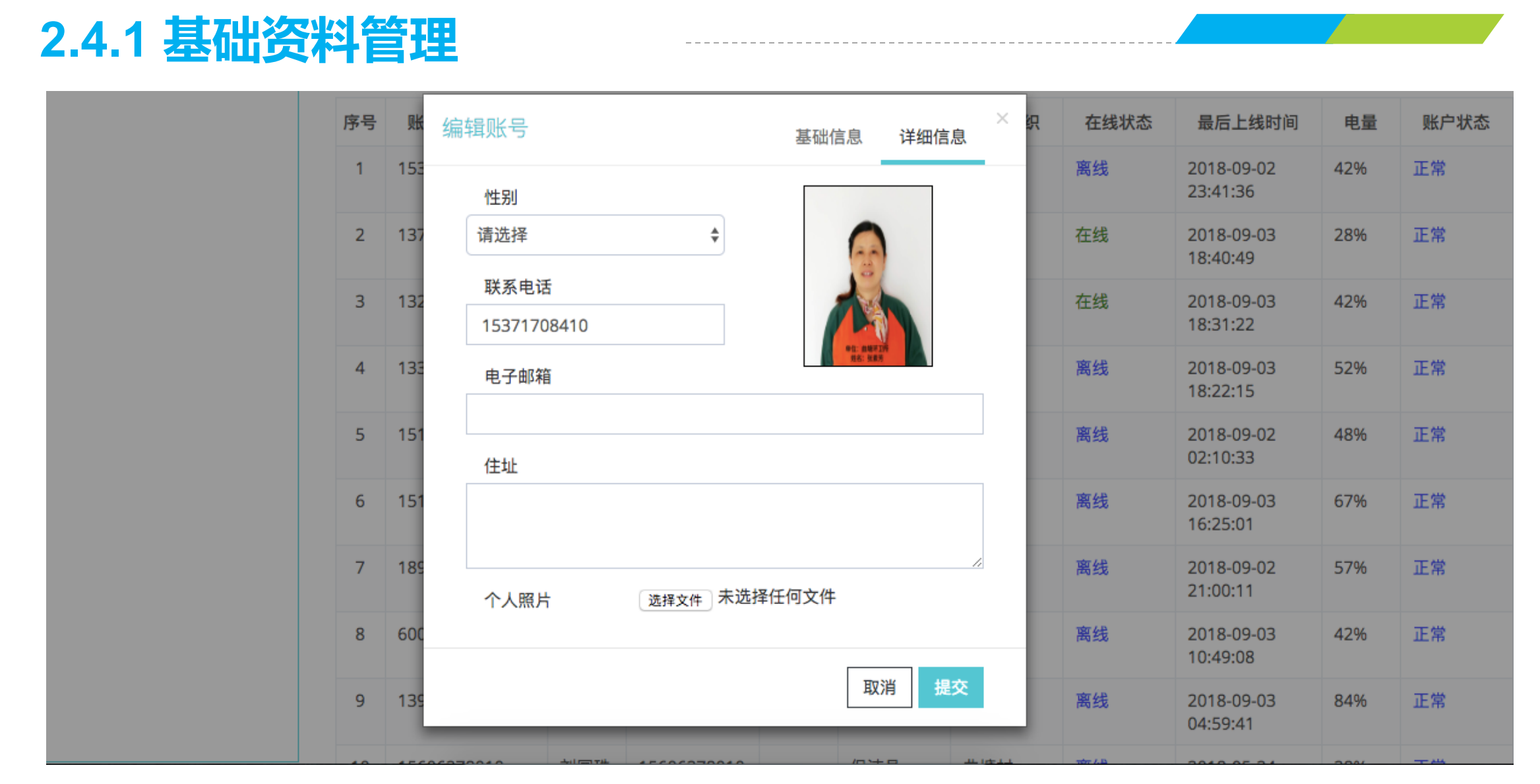Click 离线 status in row 5
Image resolution: width=1540 pixels, height=784 pixels.
tap(1092, 435)
